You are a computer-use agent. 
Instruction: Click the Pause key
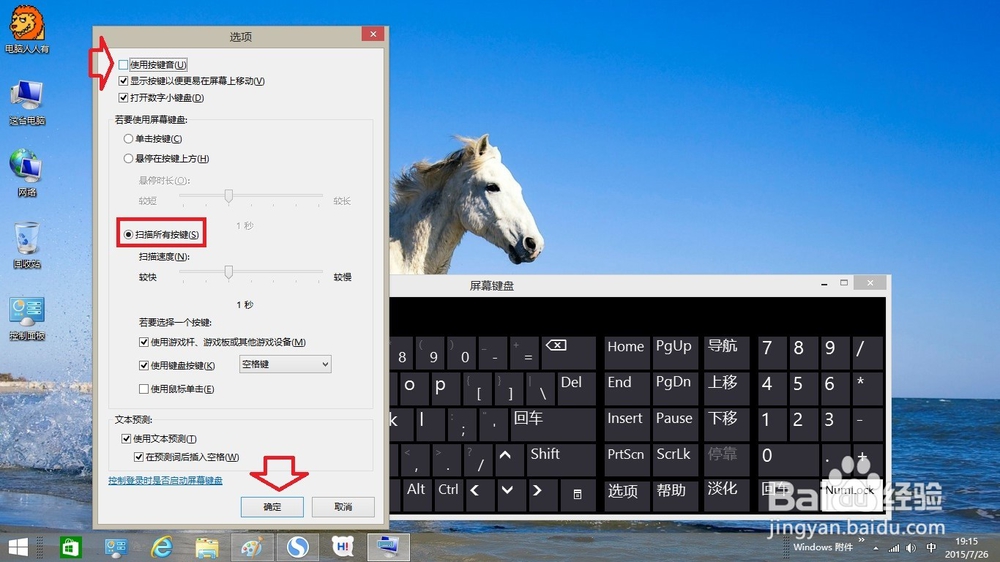tap(675, 425)
